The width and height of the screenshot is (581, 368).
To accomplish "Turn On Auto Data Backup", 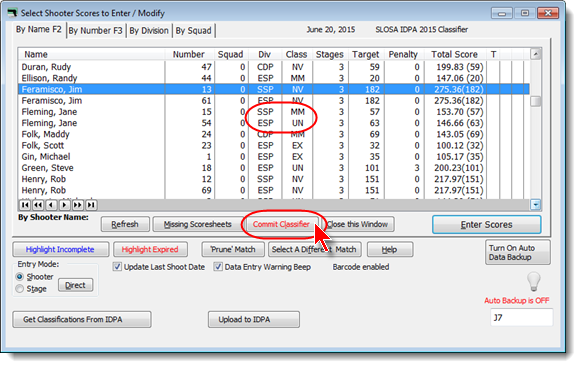I will point(518,252).
